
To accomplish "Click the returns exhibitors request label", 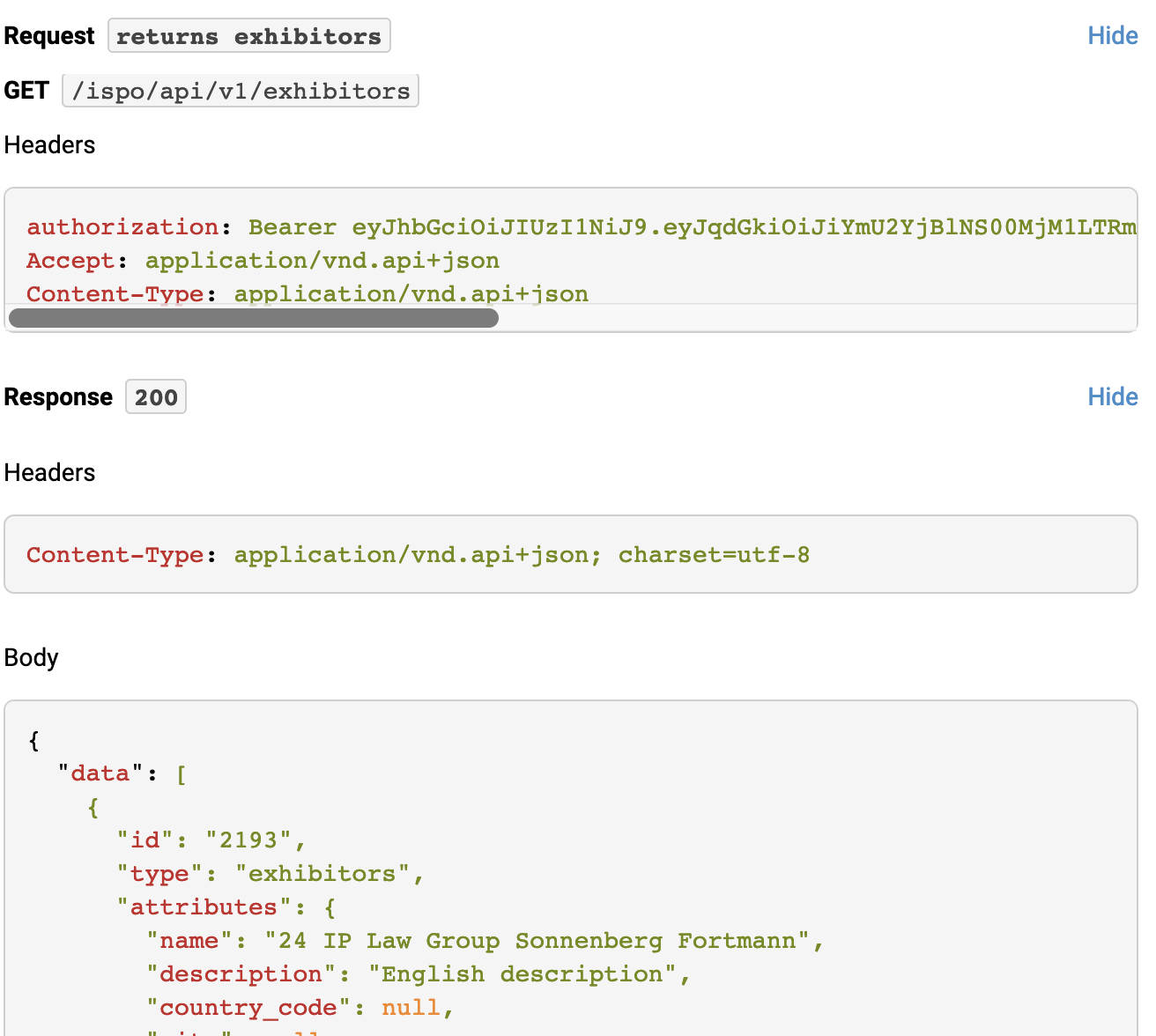I will pos(249,35).
